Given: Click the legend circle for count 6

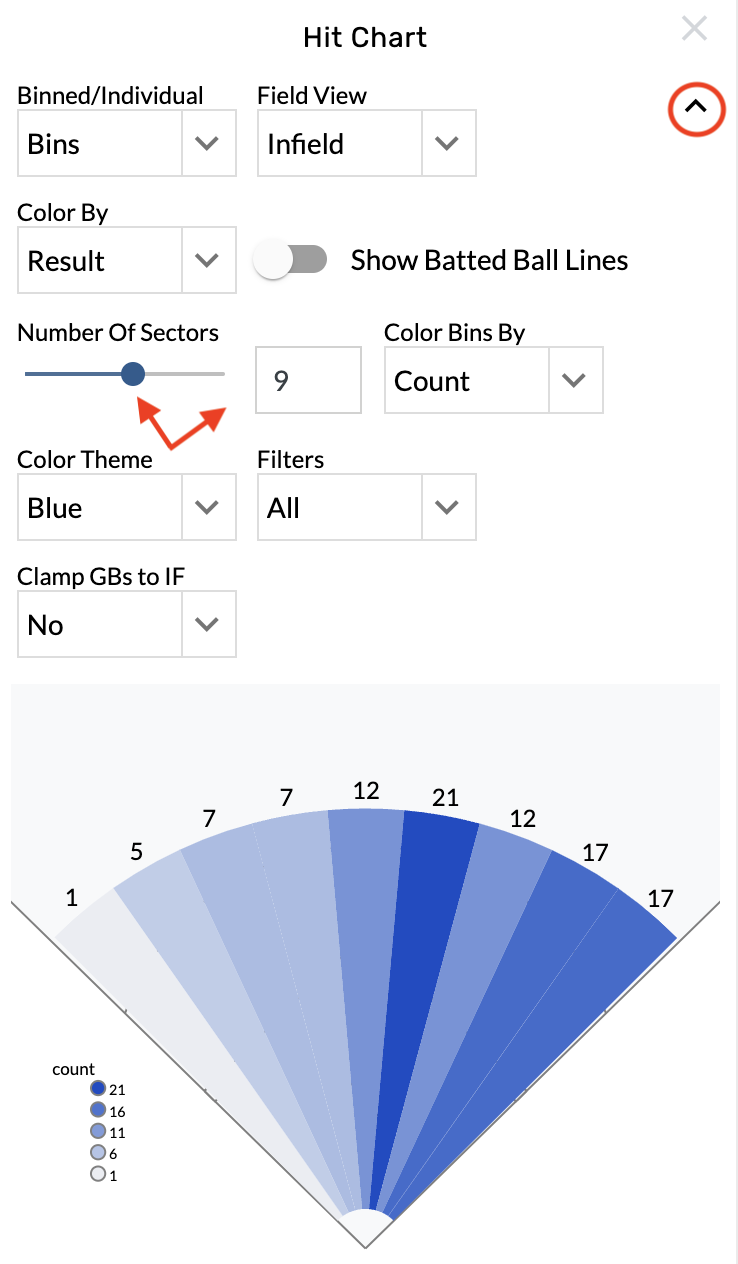Looking at the screenshot, I should tap(98, 1153).
